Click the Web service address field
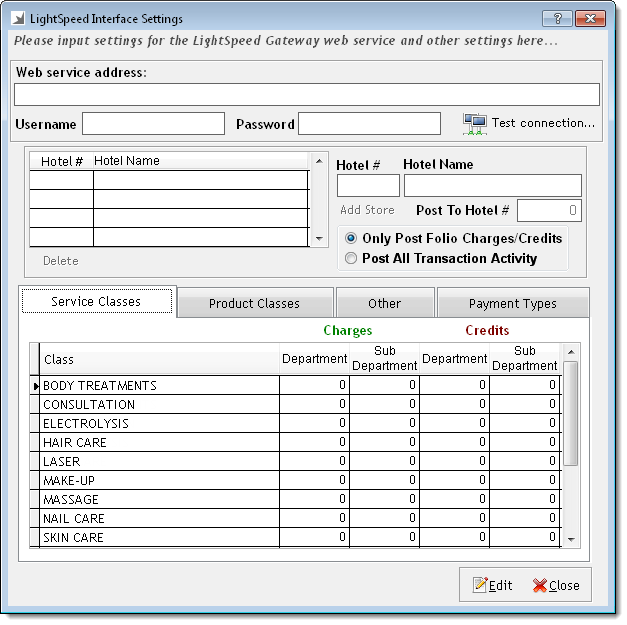The width and height of the screenshot is (627, 625). [x=306, y=94]
